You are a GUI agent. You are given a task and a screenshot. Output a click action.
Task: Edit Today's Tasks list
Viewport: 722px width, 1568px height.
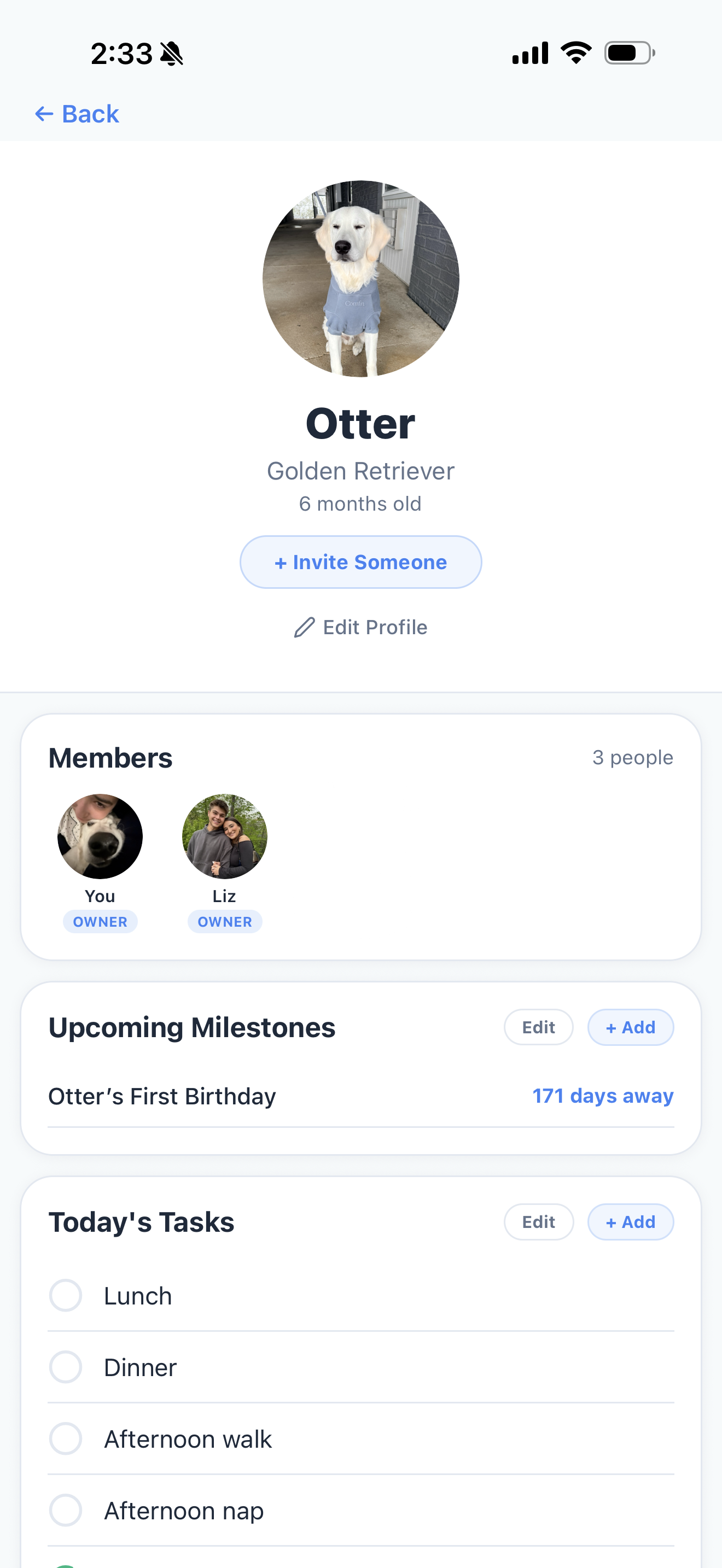[x=539, y=1222]
